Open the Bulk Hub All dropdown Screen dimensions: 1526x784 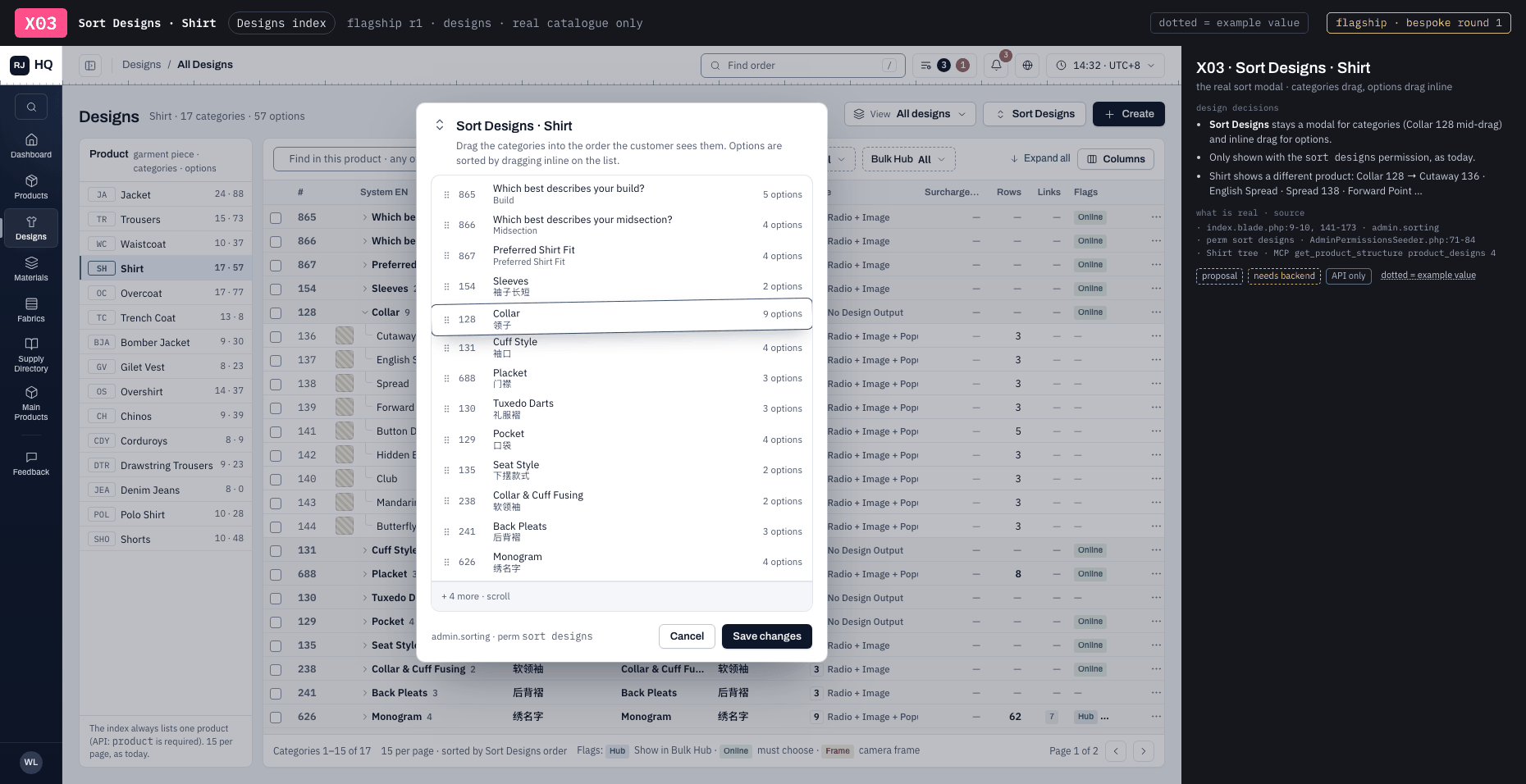click(908, 159)
